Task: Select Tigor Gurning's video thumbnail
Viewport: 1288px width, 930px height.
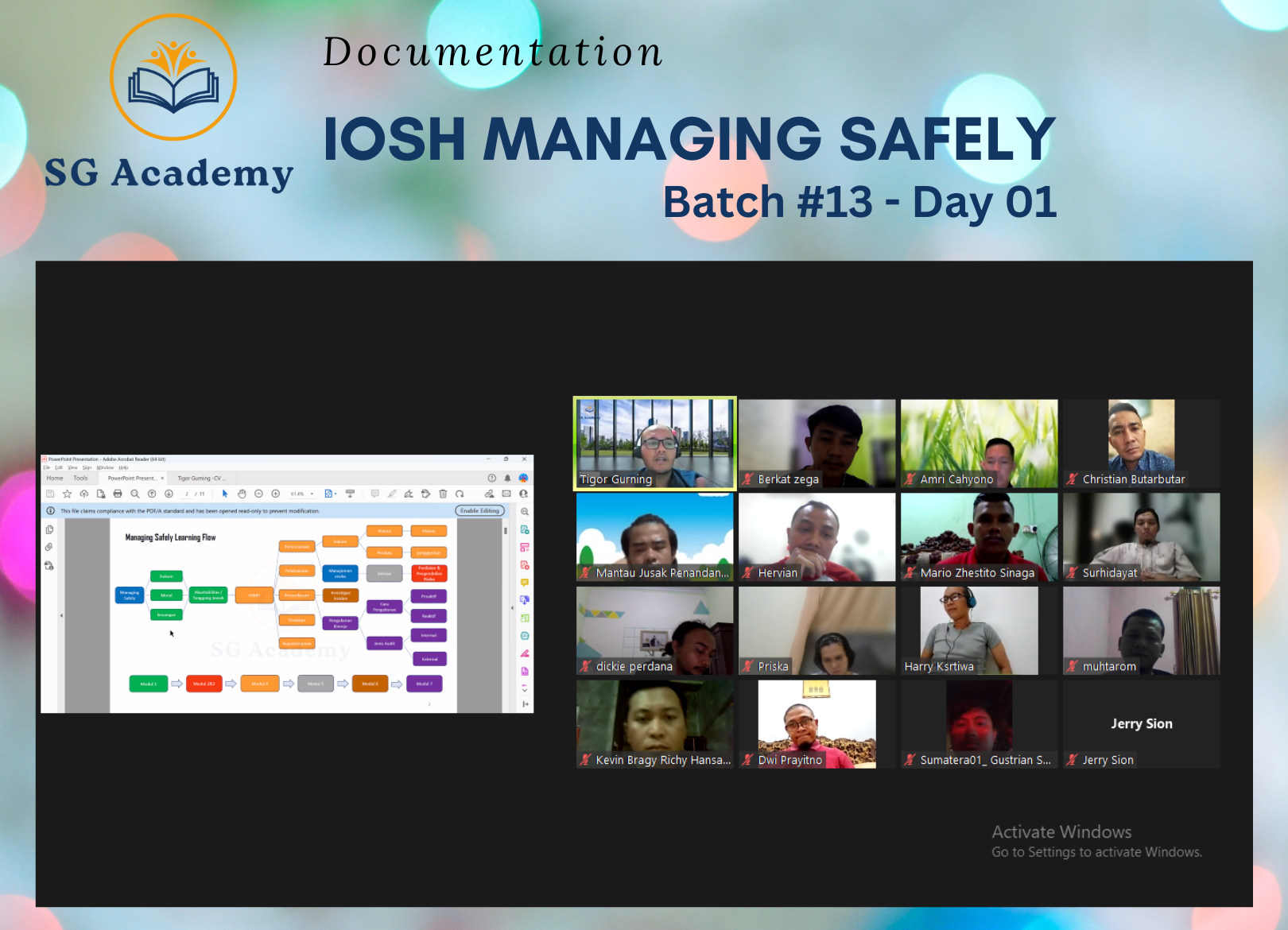Action: pyautogui.click(x=654, y=443)
